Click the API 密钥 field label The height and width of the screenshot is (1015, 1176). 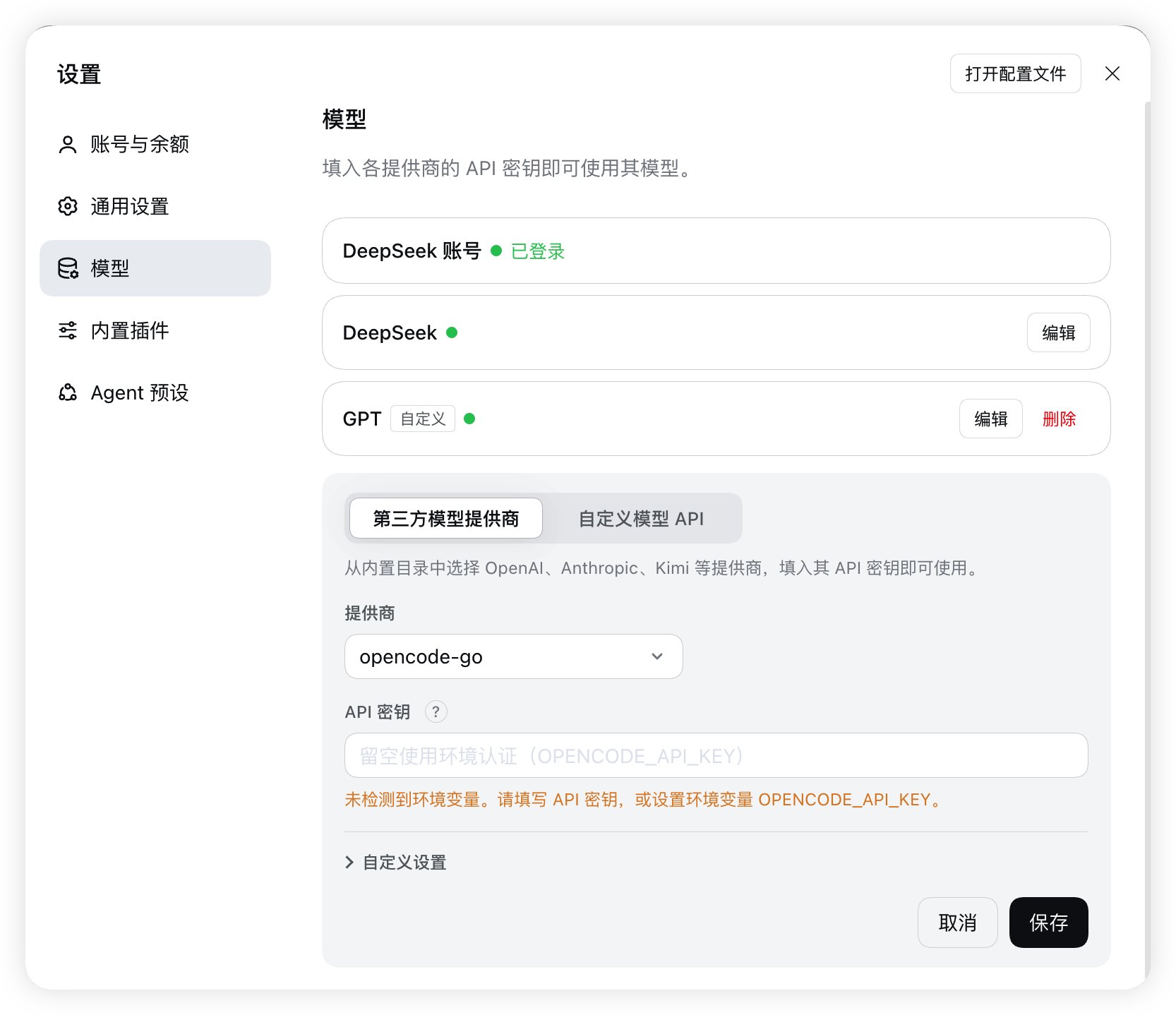(x=377, y=711)
